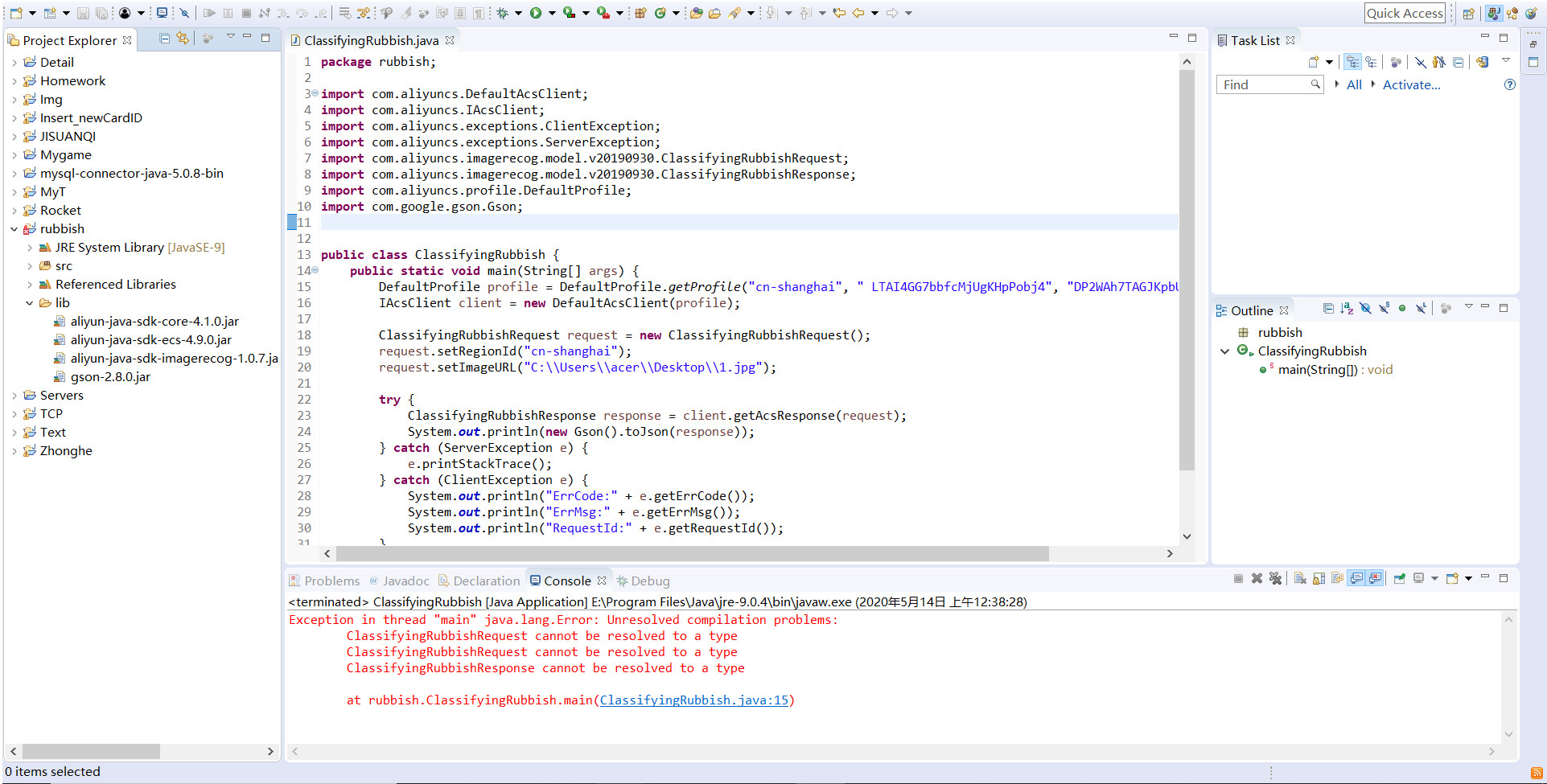This screenshot has height=784, width=1547.
Task: Click the All filter in Task List
Action: coord(1354,84)
